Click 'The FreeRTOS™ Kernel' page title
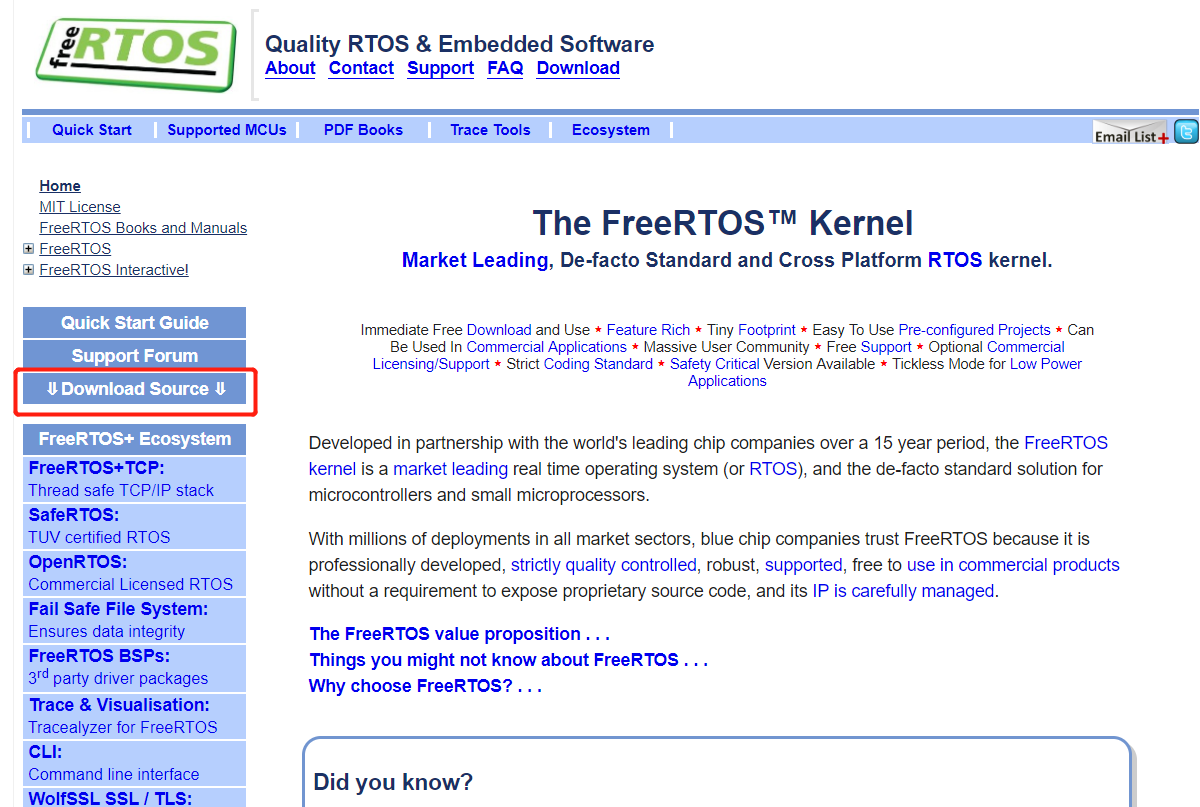The image size is (1200, 807). pos(723,222)
